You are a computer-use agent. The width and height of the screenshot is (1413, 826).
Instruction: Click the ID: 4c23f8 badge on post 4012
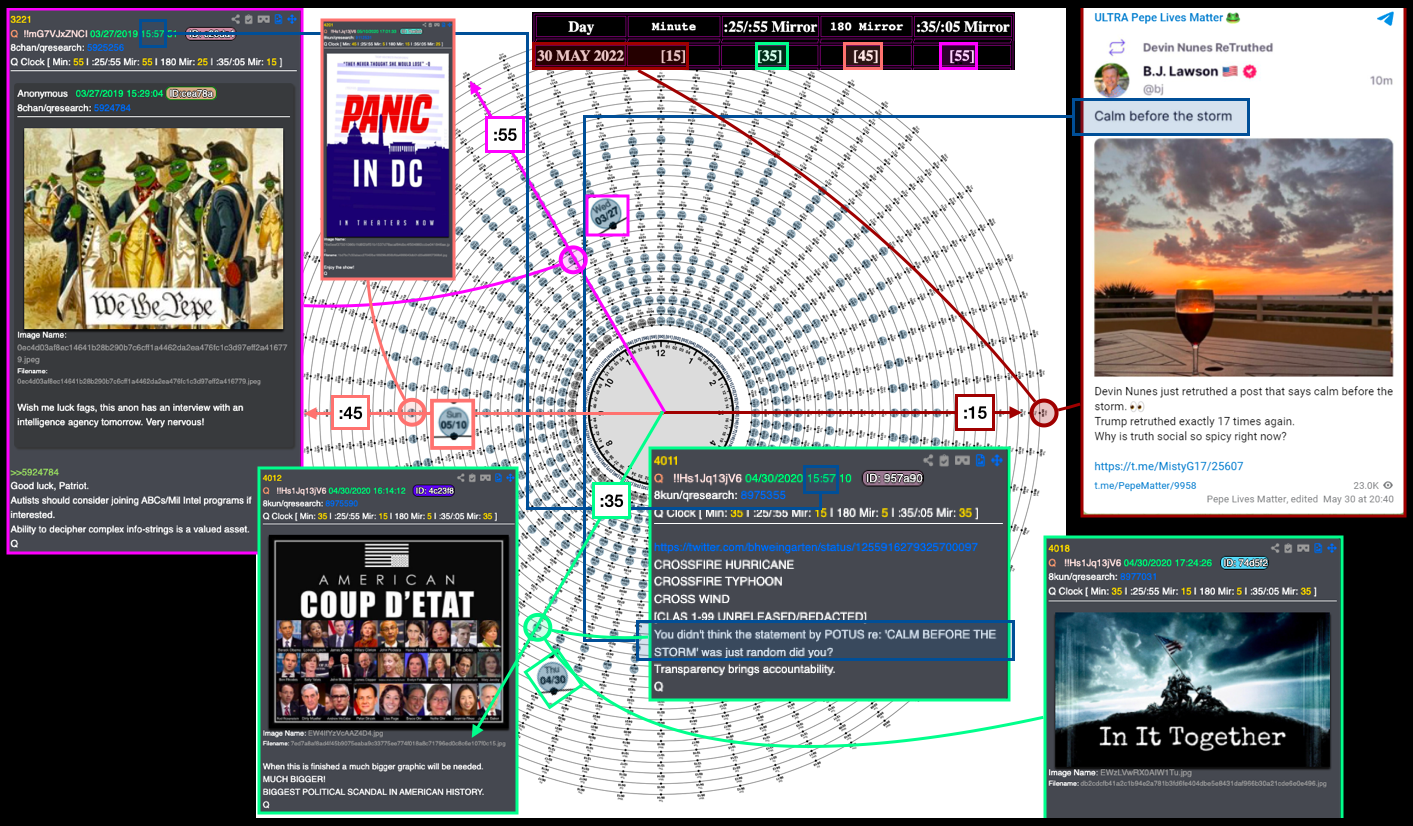(432, 491)
